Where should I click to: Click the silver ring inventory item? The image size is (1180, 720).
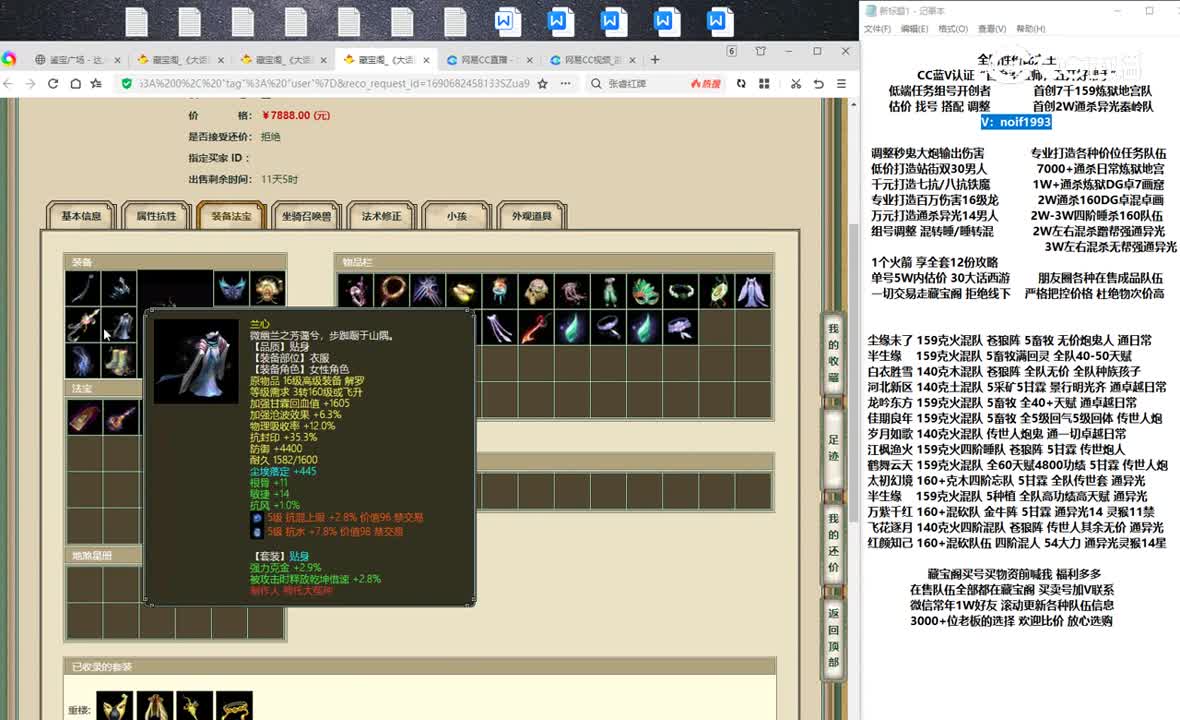[x=608, y=327]
